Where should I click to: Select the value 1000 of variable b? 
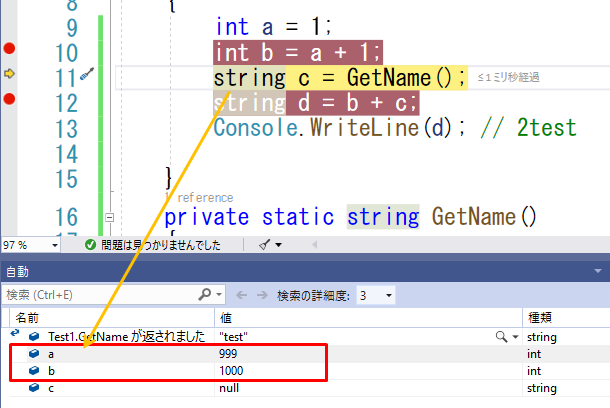(233, 370)
